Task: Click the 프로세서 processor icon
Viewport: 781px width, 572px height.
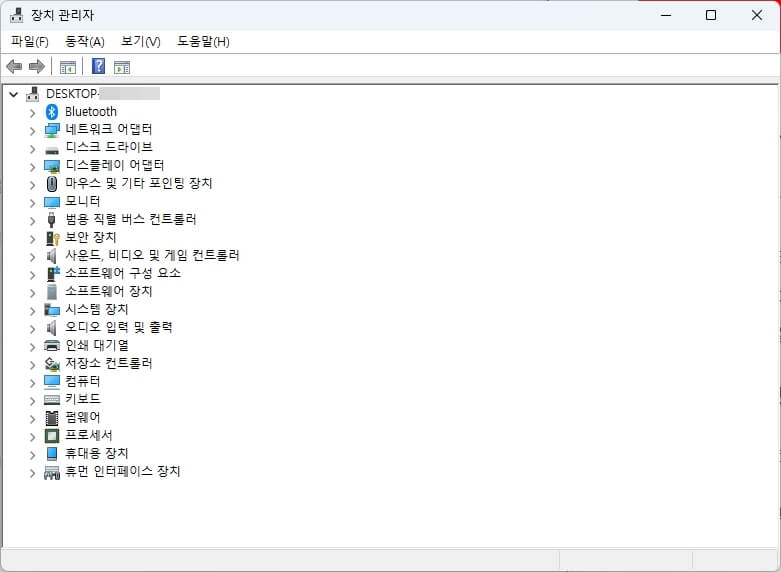Action: tap(52, 436)
